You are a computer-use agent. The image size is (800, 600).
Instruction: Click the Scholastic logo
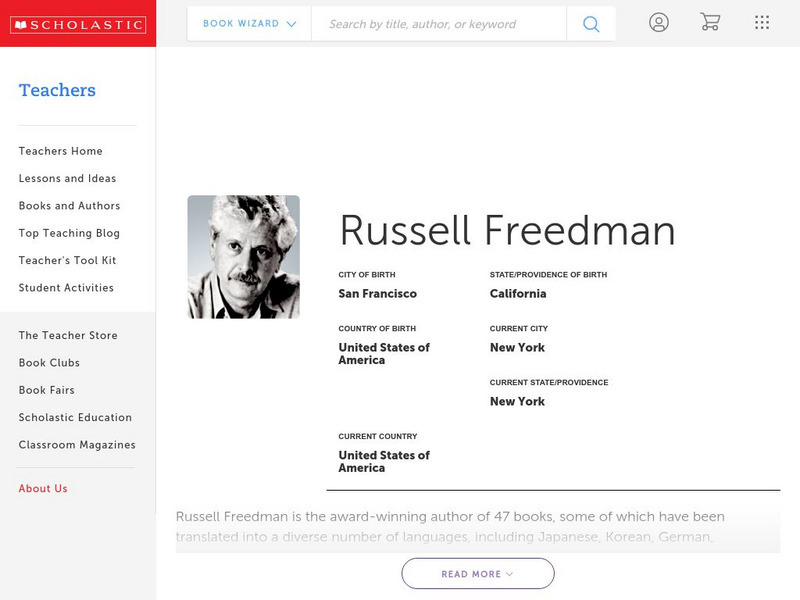pos(78,25)
